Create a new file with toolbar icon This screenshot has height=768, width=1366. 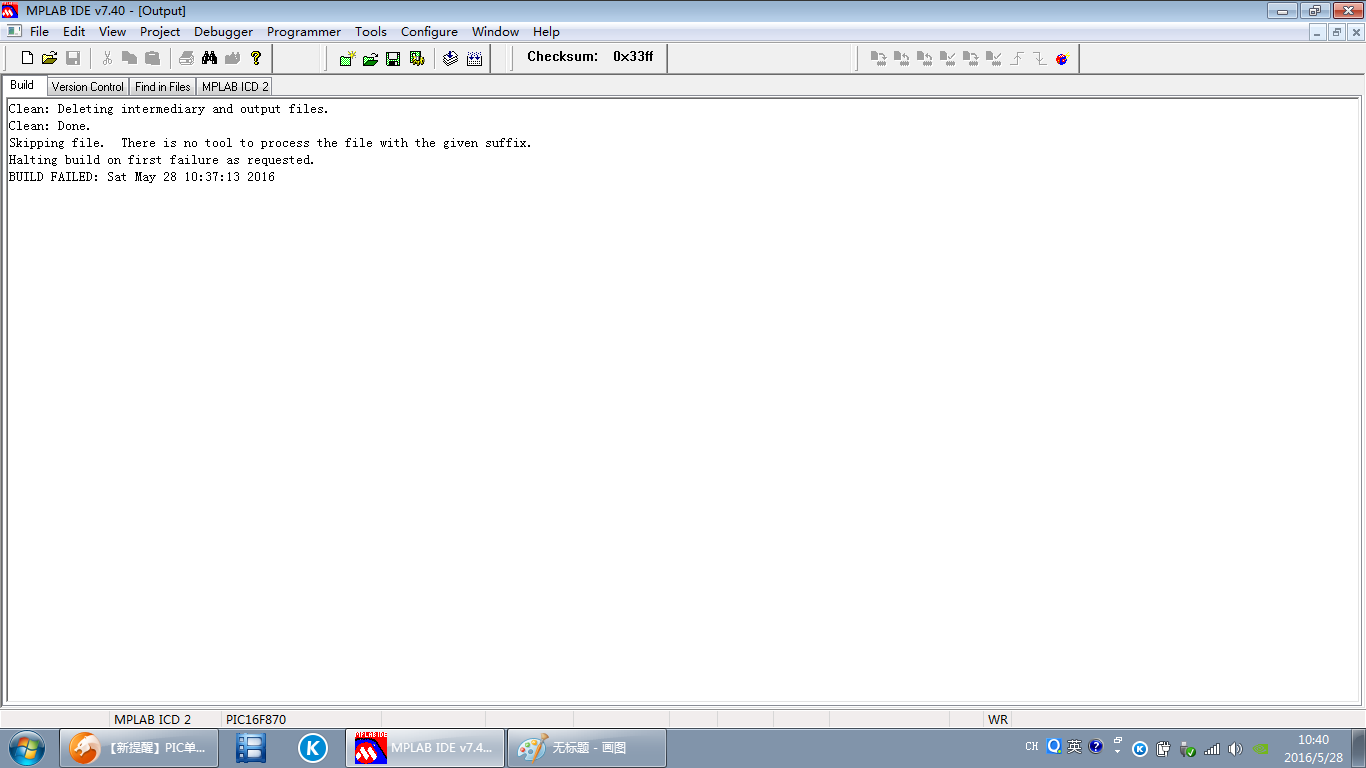[28, 58]
